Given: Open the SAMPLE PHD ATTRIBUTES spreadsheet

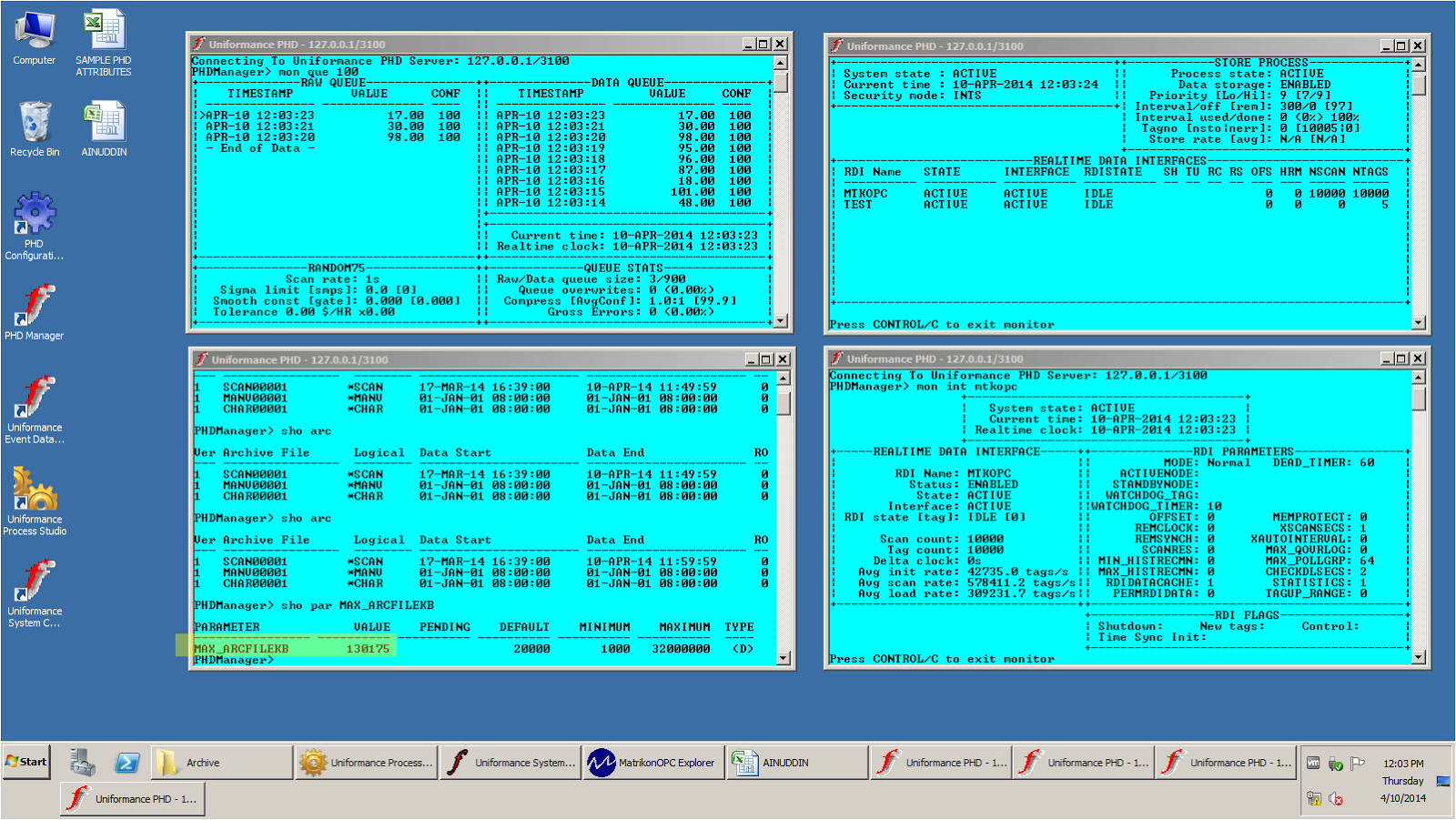Looking at the screenshot, I should tap(103, 36).
